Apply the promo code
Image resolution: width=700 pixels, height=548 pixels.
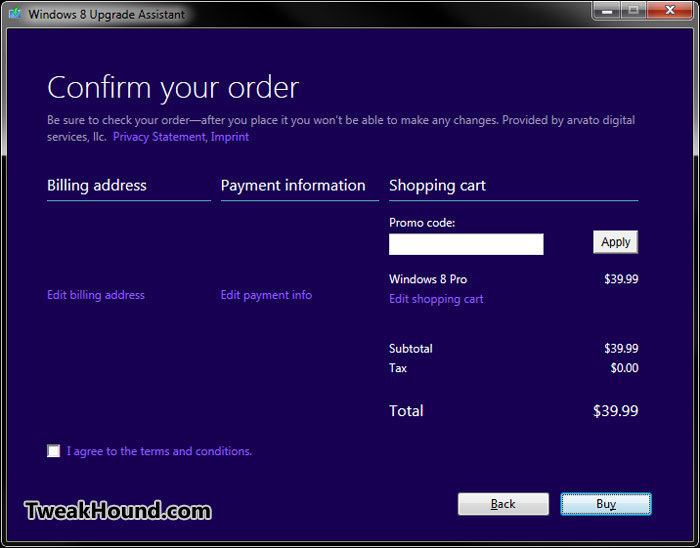[x=616, y=242]
